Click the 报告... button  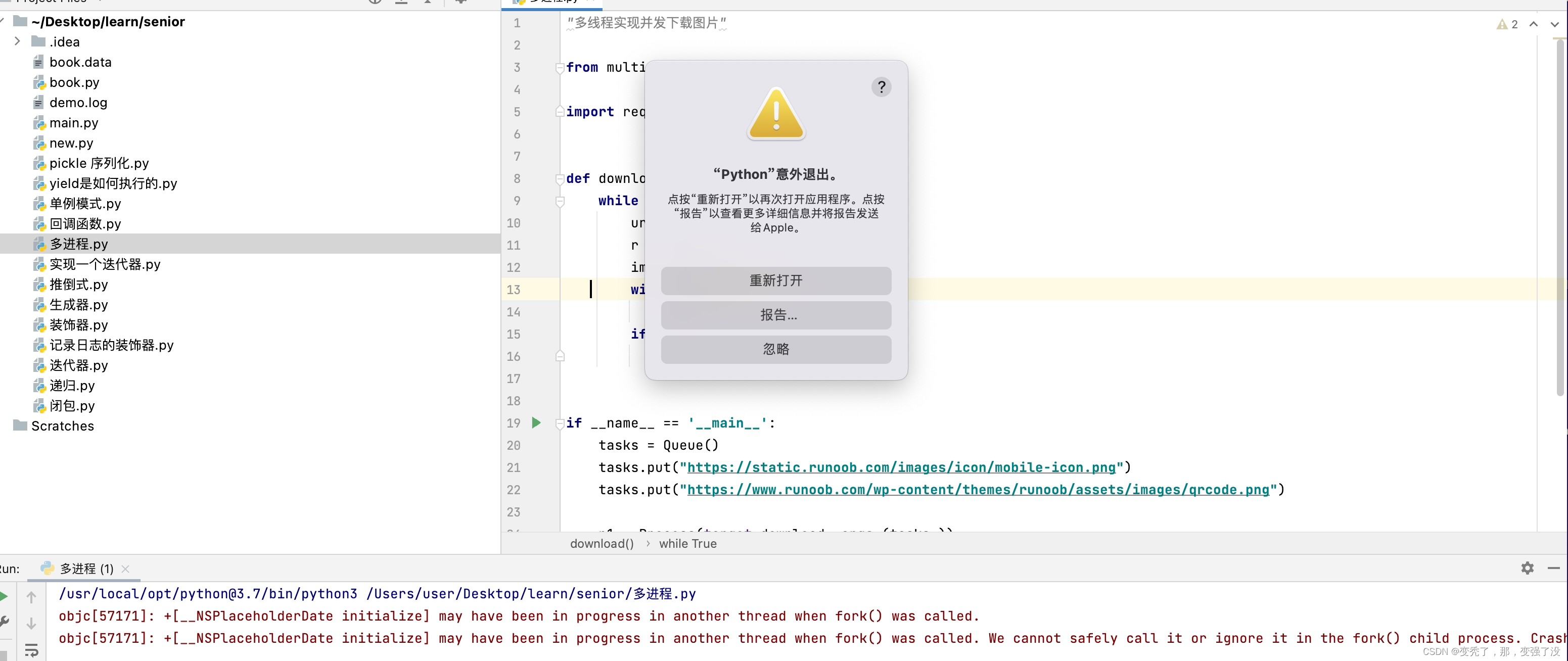(x=775, y=315)
